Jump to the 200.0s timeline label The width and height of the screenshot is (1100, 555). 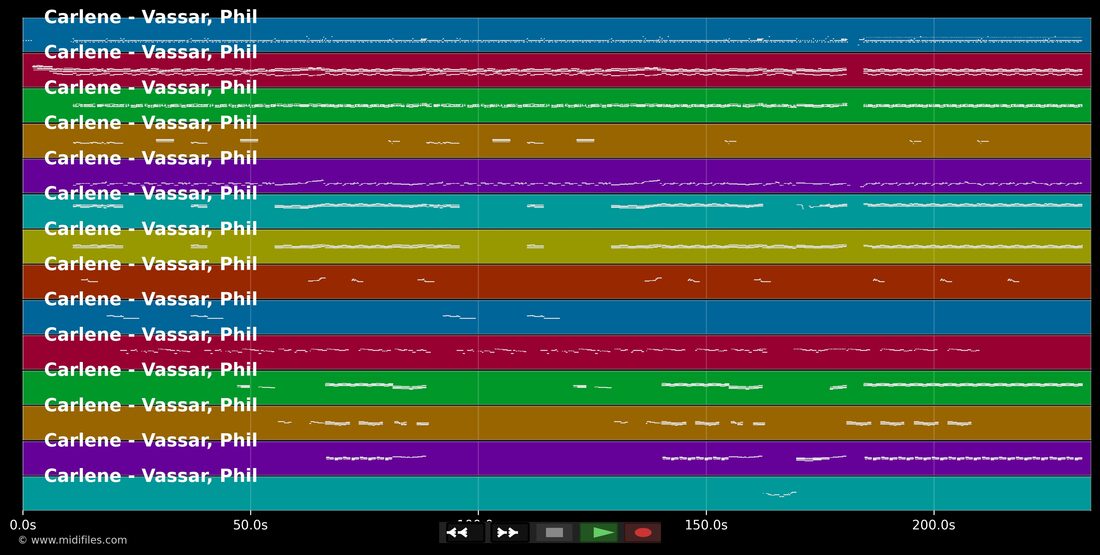pos(934,525)
